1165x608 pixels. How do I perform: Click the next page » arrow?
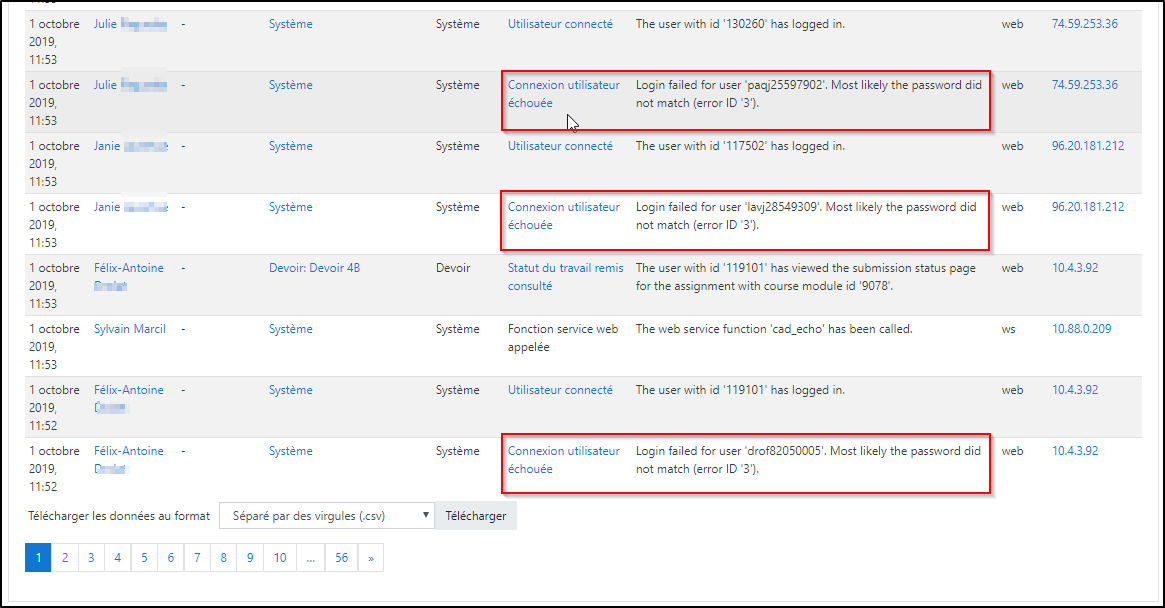tap(370, 558)
